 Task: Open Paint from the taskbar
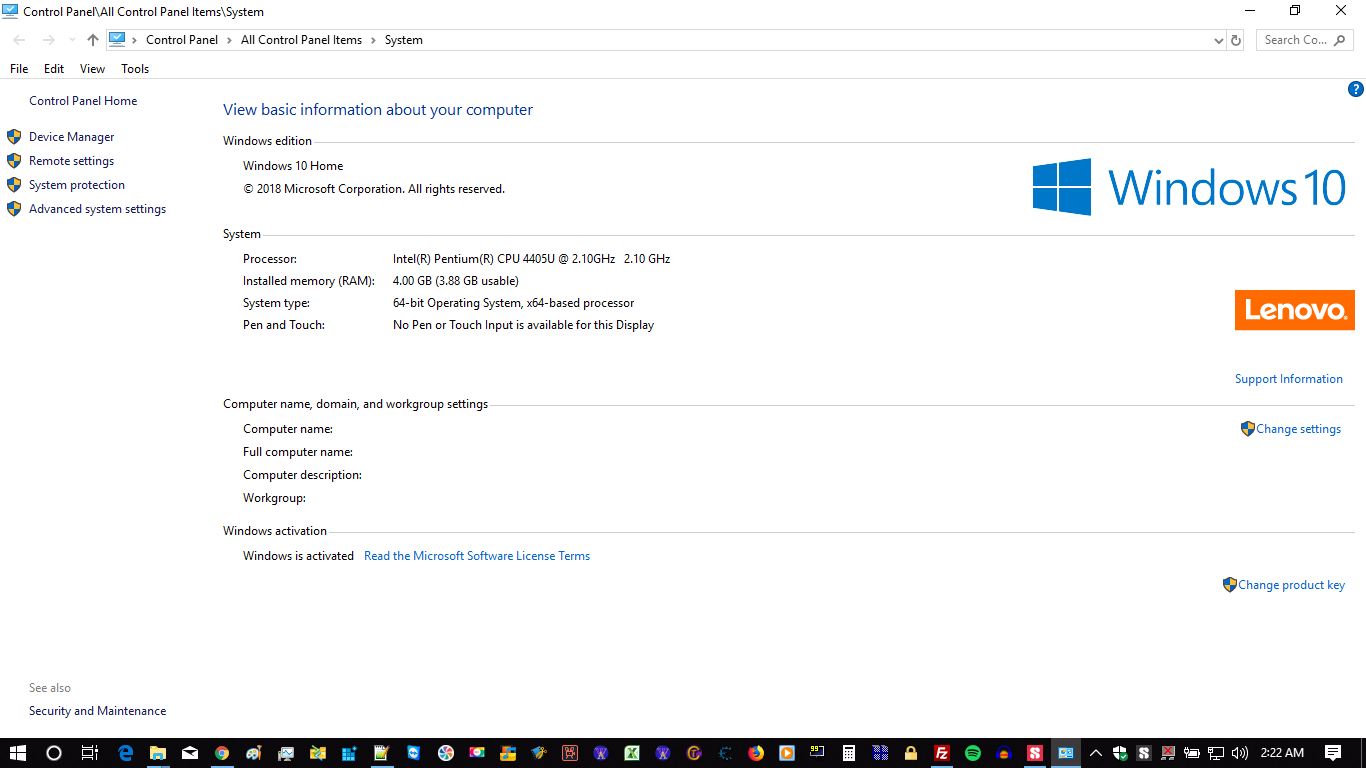[x=254, y=753]
